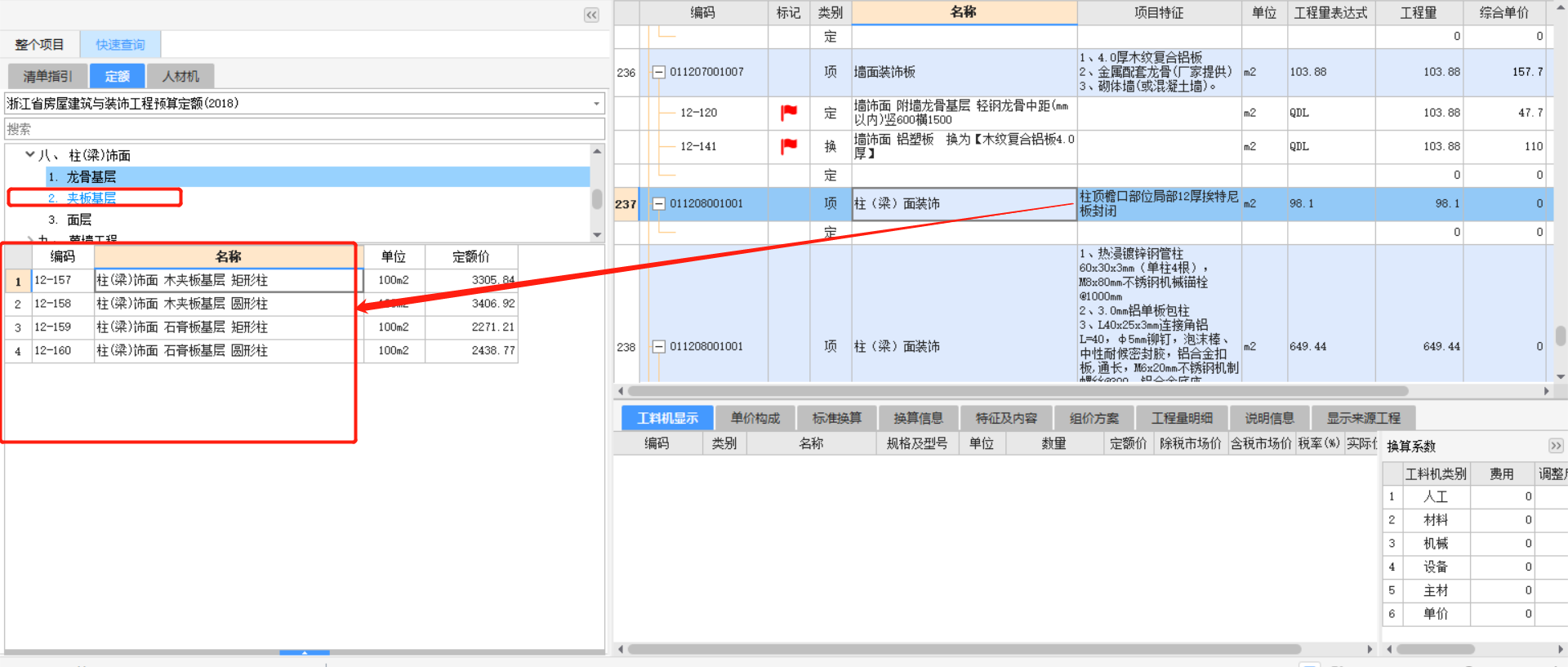This screenshot has width=1568, height=667.
Task: Collapse row 238 item 011208001001
Action: click(x=658, y=346)
